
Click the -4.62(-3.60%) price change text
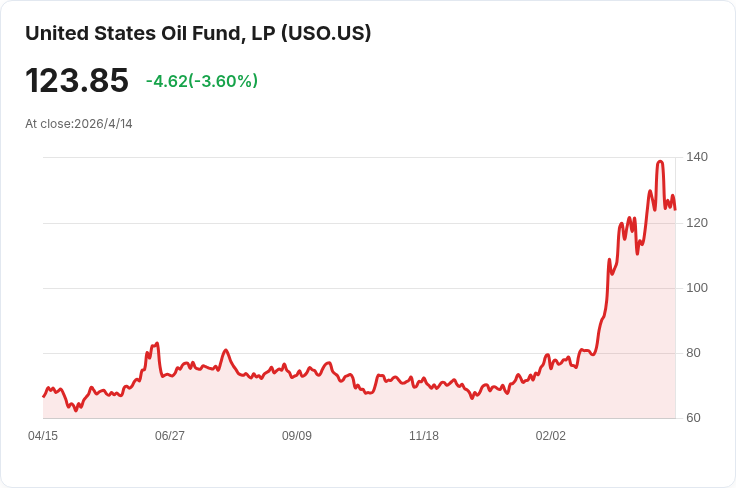click(201, 81)
